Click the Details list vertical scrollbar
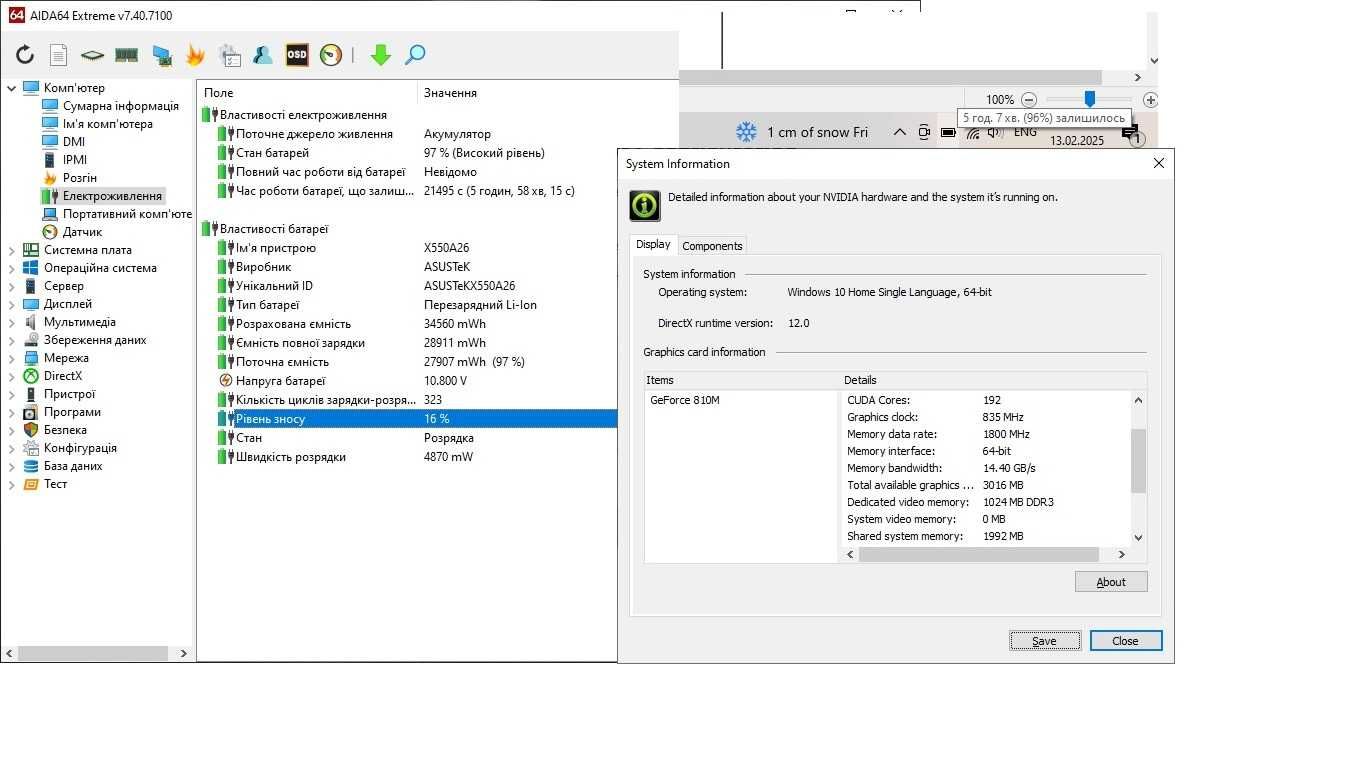Image resolution: width=1366 pixels, height=768 pixels. (x=1138, y=461)
